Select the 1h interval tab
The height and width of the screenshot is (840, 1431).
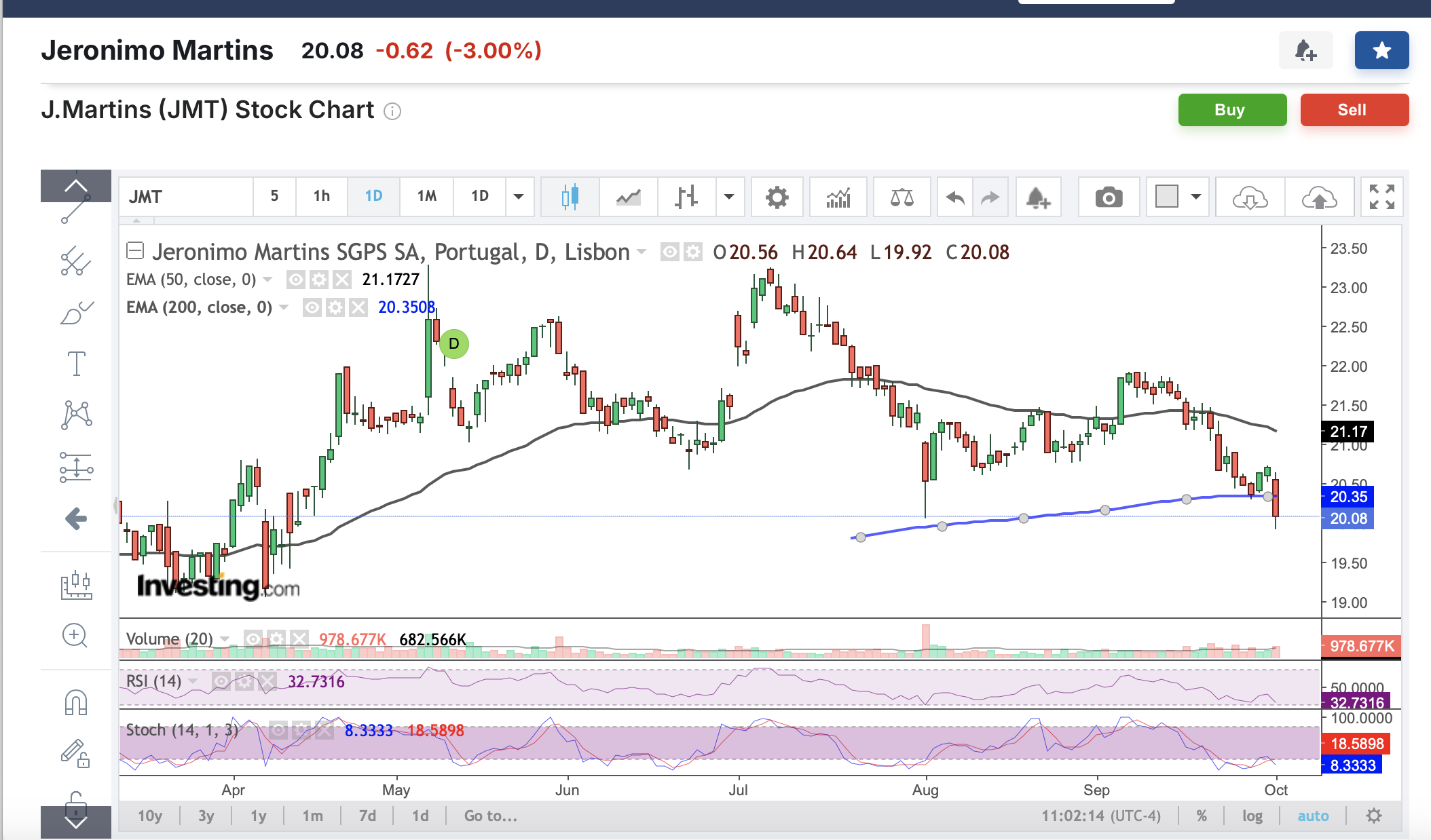[x=321, y=196]
